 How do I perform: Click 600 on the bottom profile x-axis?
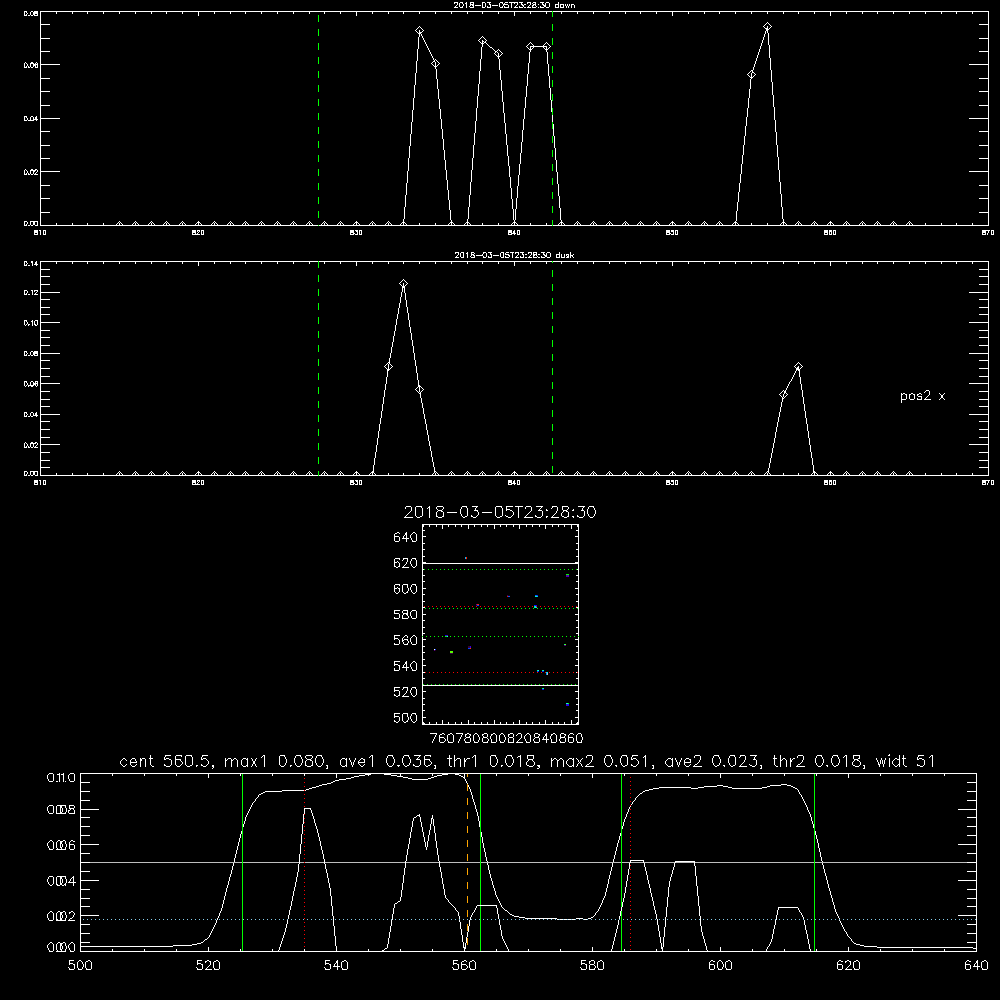[x=720, y=966]
